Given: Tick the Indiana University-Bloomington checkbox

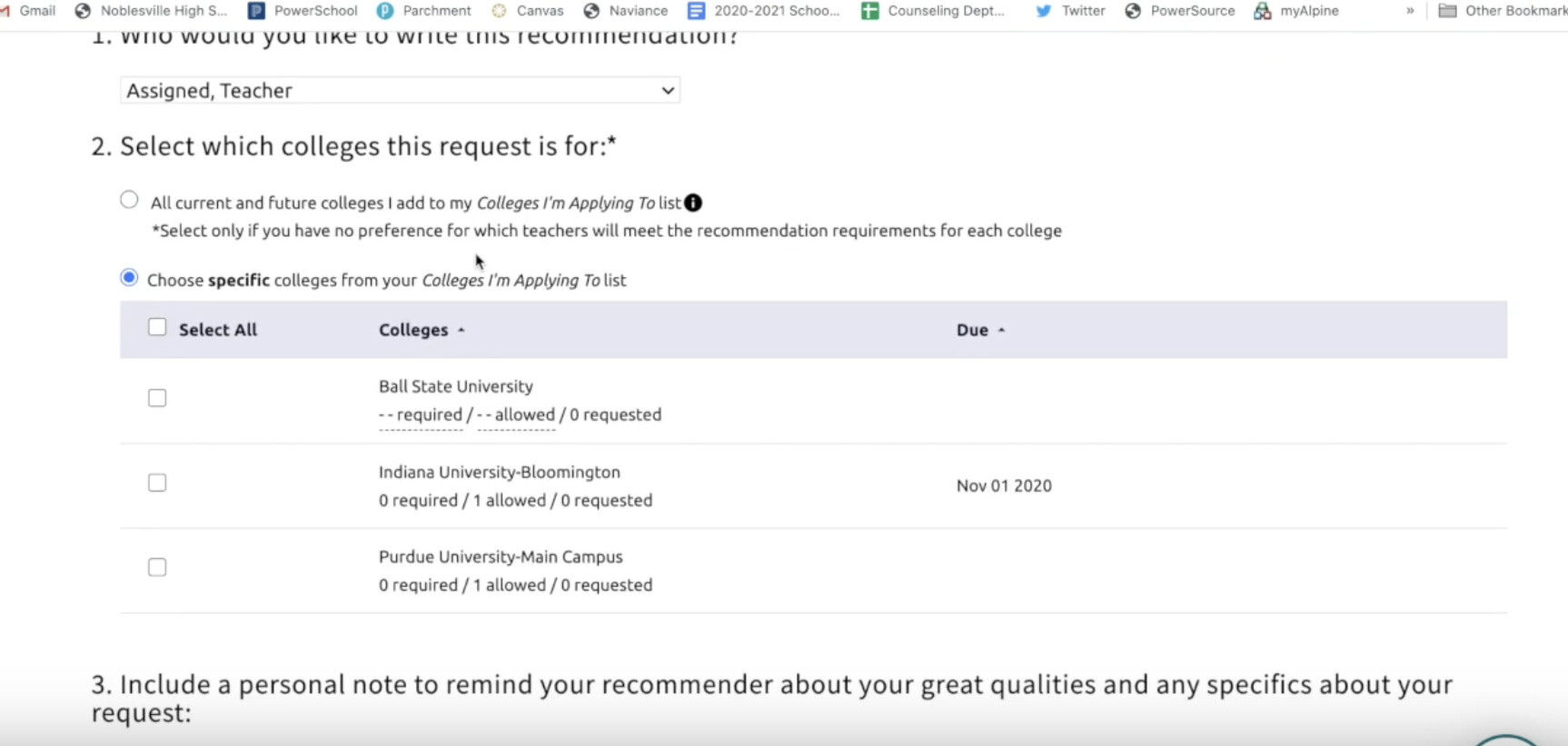Looking at the screenshot, I should 157,482.
